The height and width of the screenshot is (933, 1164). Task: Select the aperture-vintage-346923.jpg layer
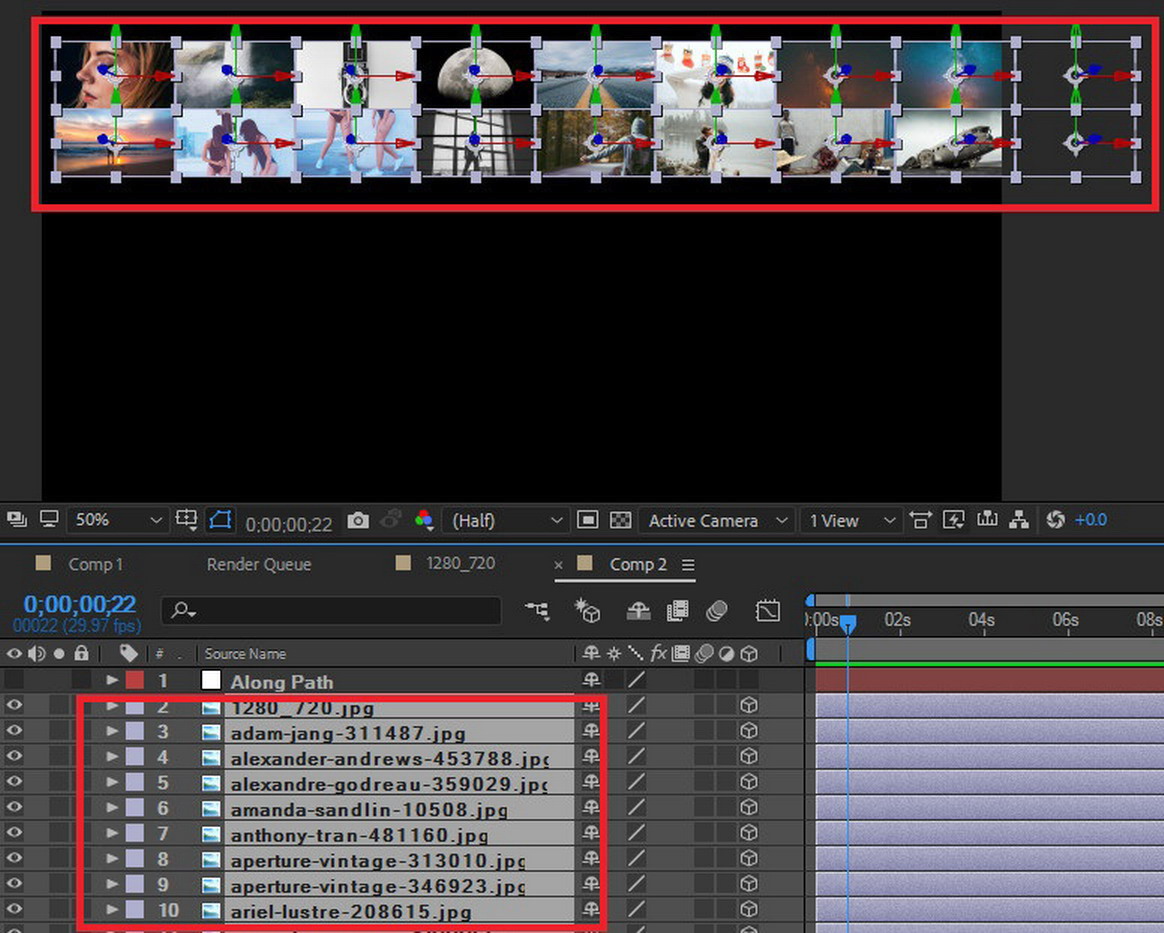click(378, 886)
